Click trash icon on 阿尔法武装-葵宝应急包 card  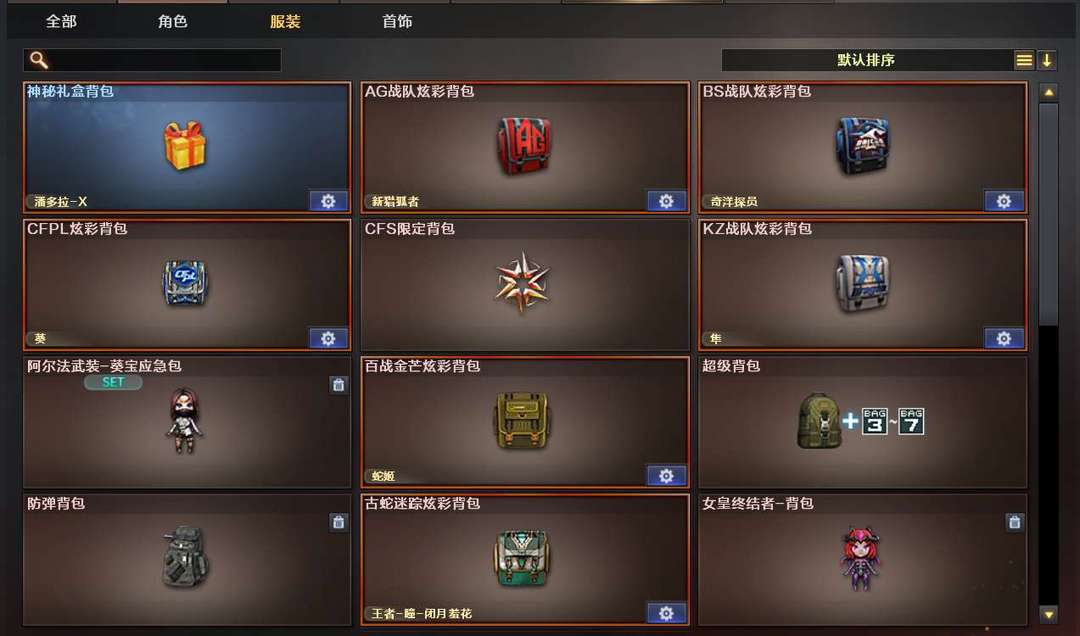coord(338,384)
